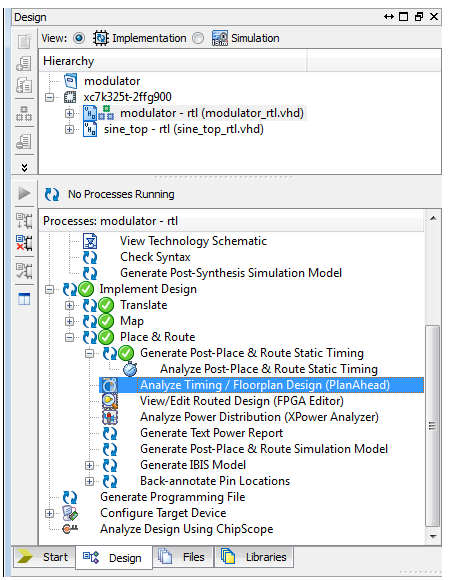Expand the Translate process node
This screenshot has height=580, width=452.
(69, 305)
